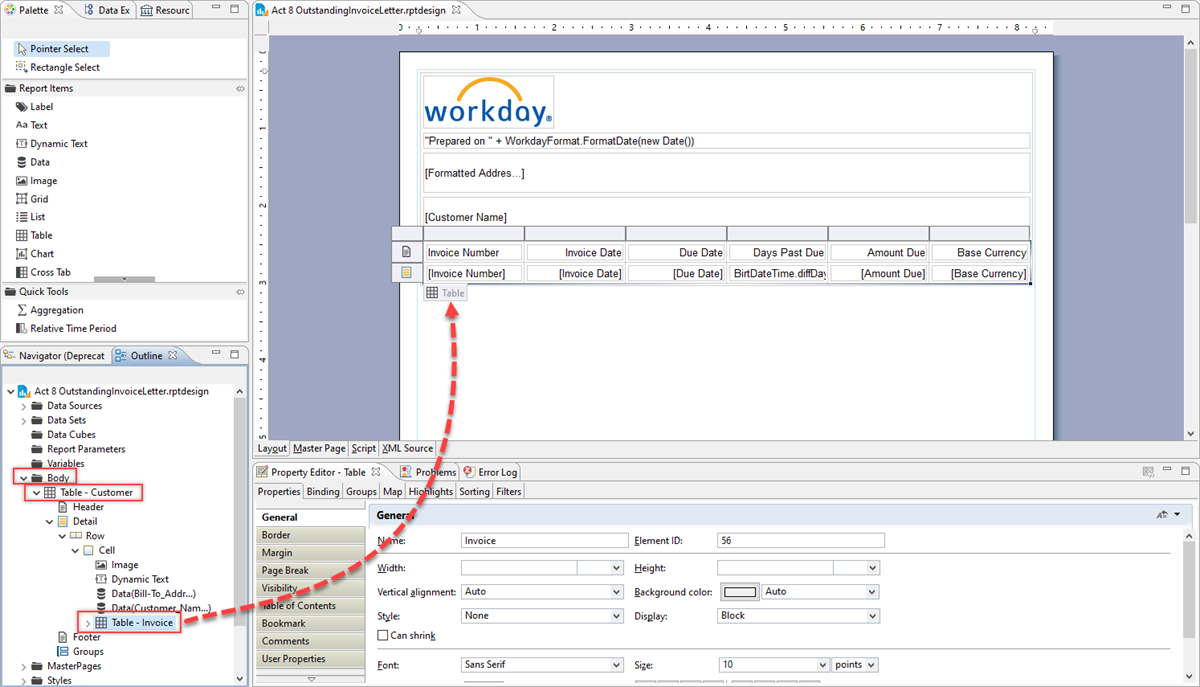This screenshot has height=687, width=1200.
Task: Open the Problems view tab
Action: (429, 472)
